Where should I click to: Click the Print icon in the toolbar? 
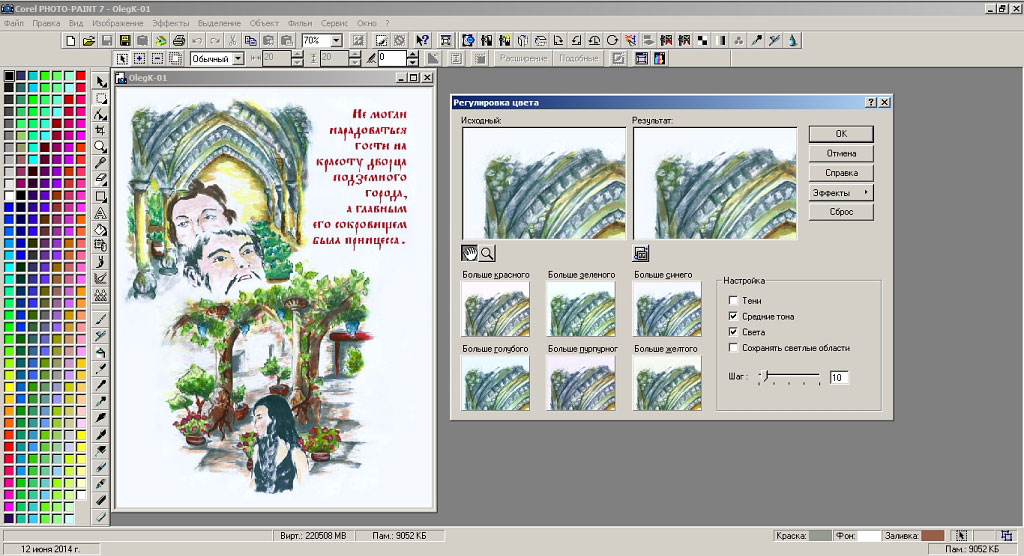[178, 41]
